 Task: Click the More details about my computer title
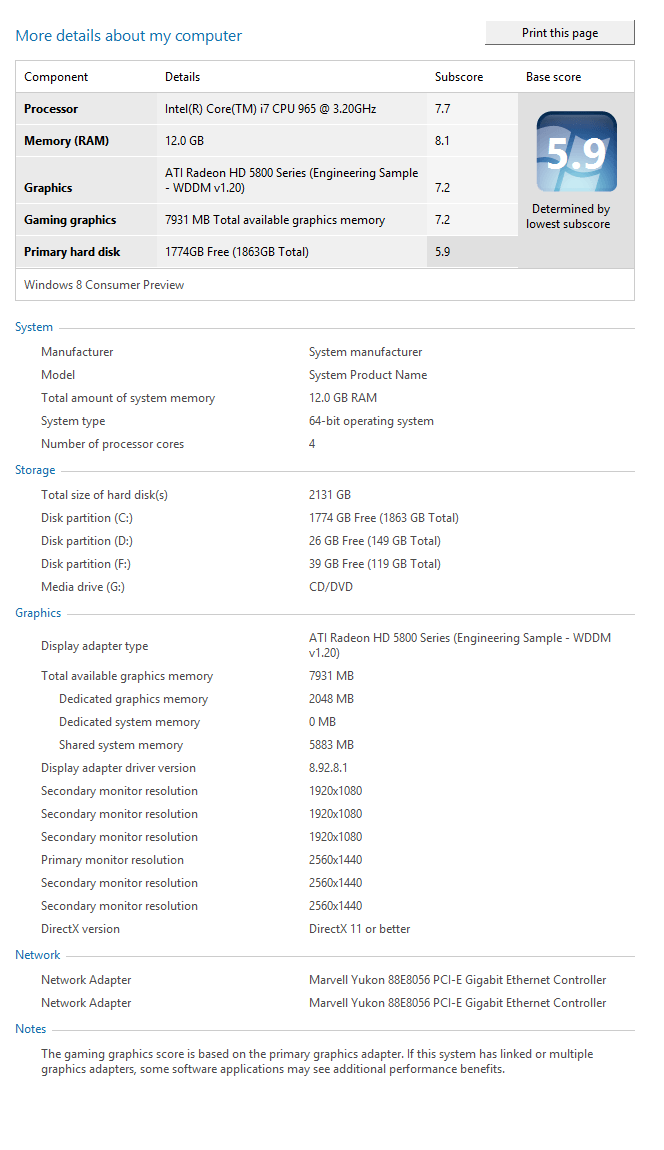point(128,36)
